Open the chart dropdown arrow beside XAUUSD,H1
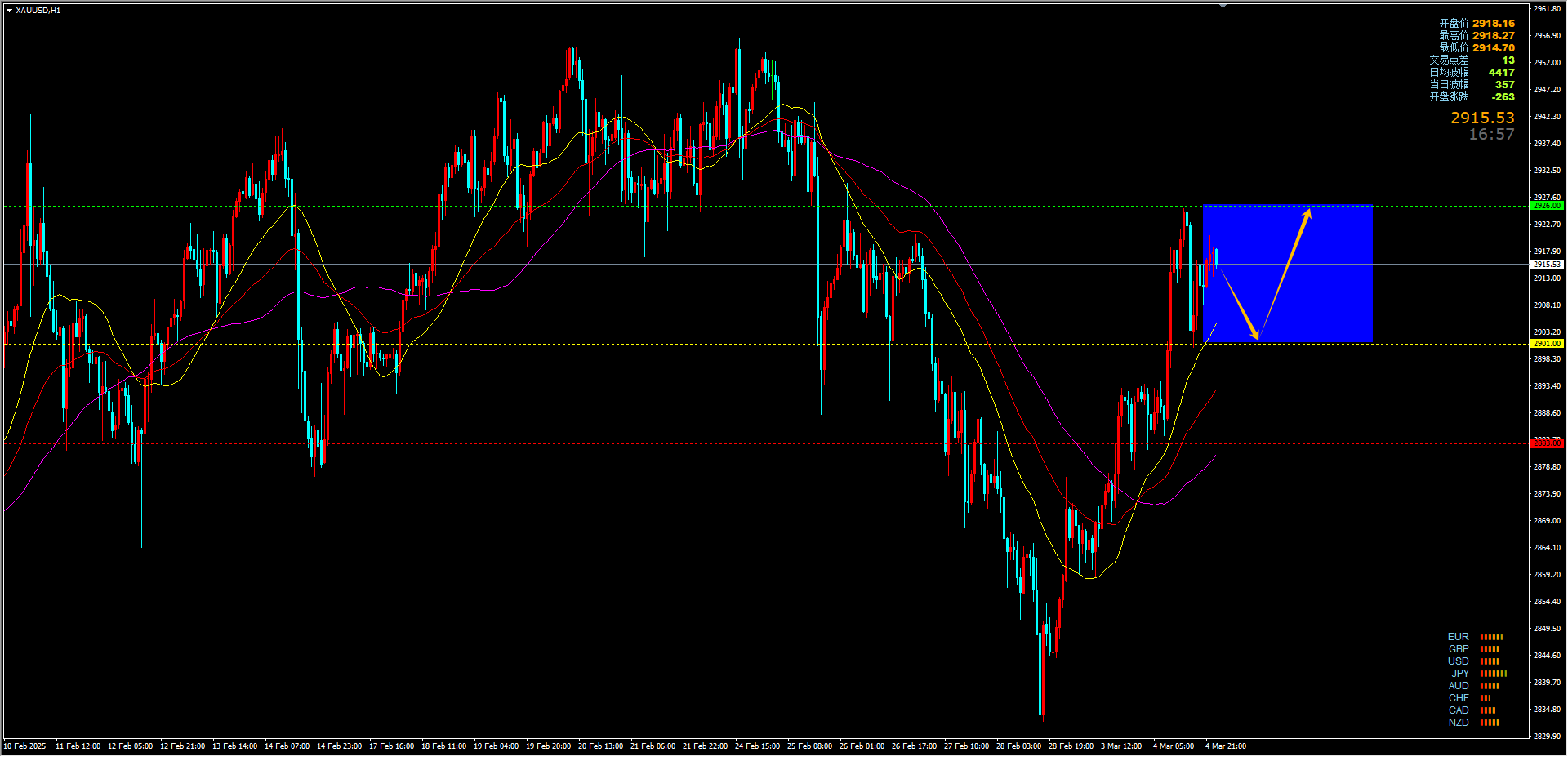This screenshot has height=757, width=1568. click(x=9, y=10)
